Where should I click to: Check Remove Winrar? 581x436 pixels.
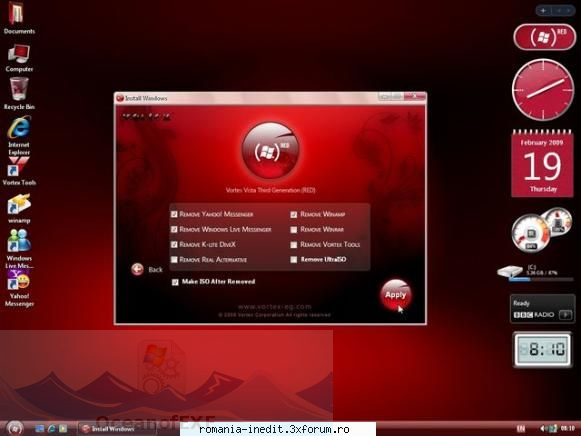point(293,230)
